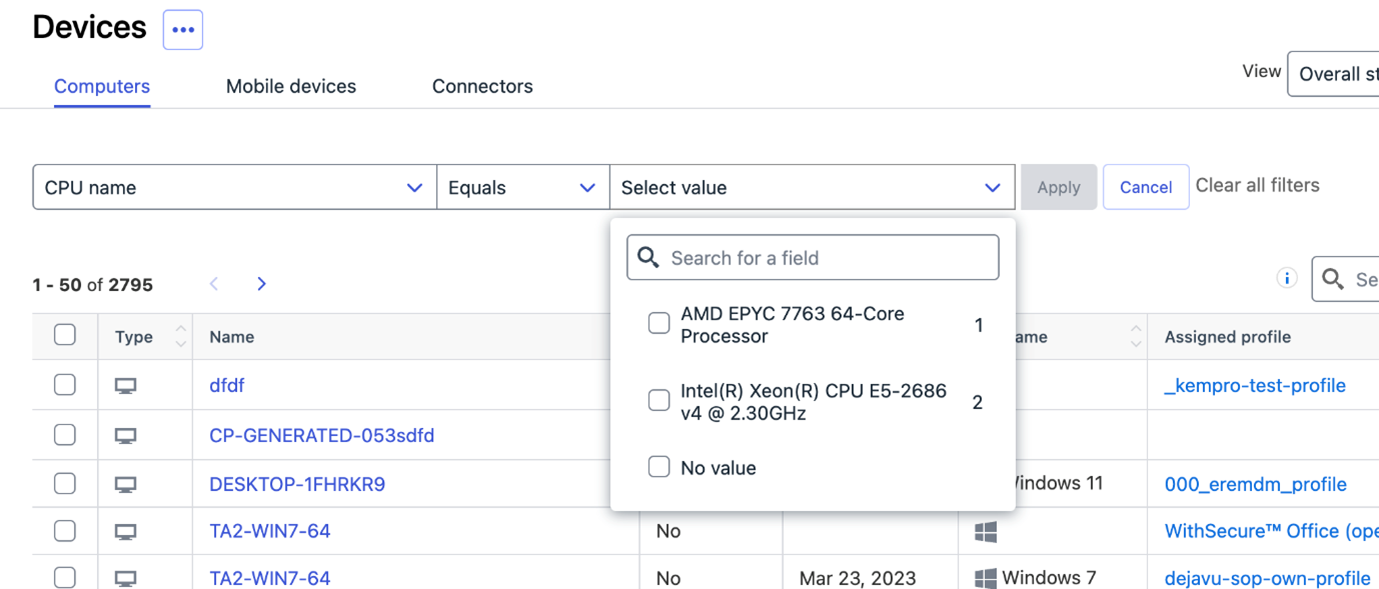Click the disabled previous page arrow
The height and width of the screenshot is (589, 1379).
click(x=214, y=284)
